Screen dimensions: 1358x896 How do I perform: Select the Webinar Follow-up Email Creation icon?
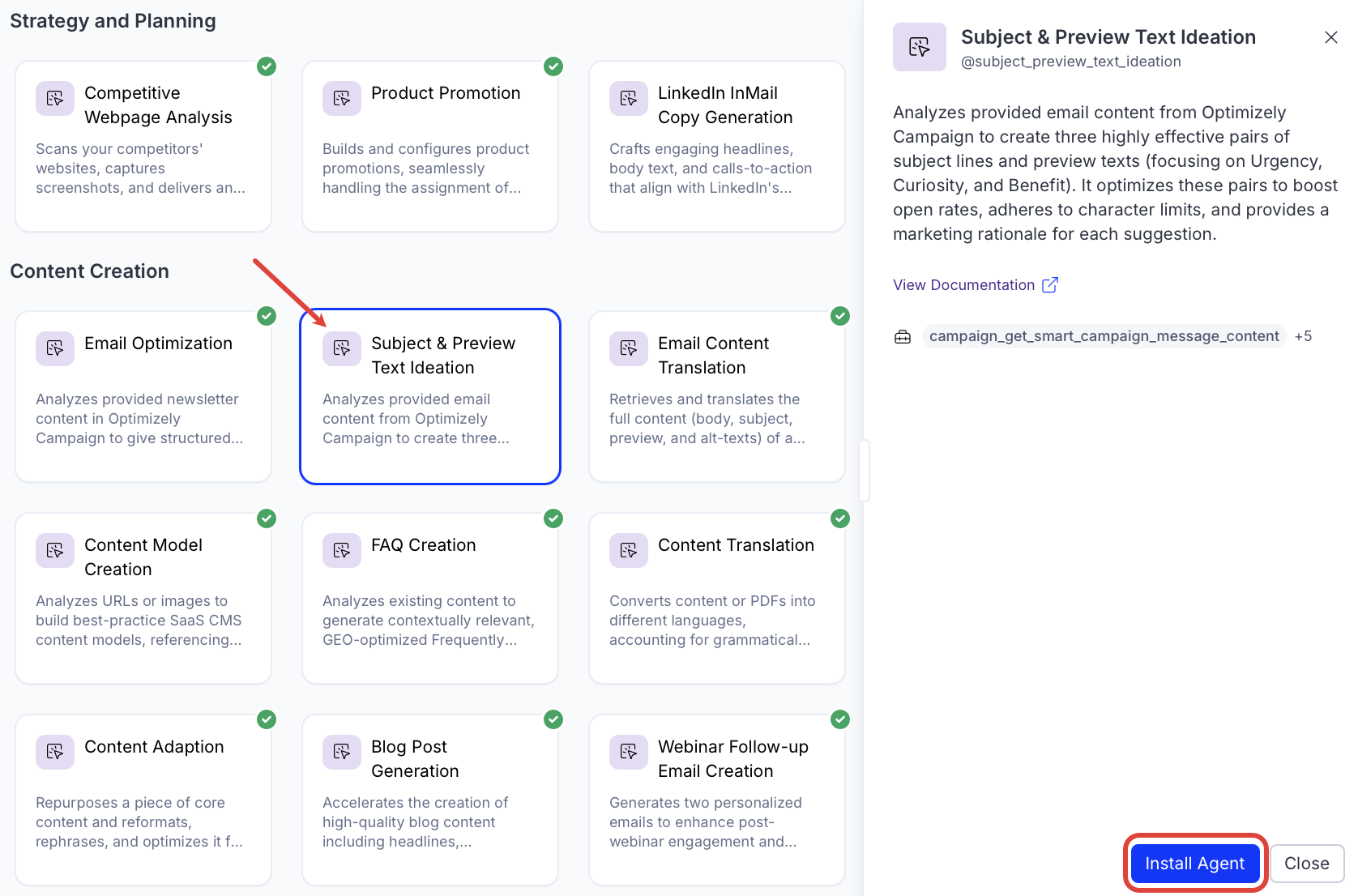pos(628,752)
